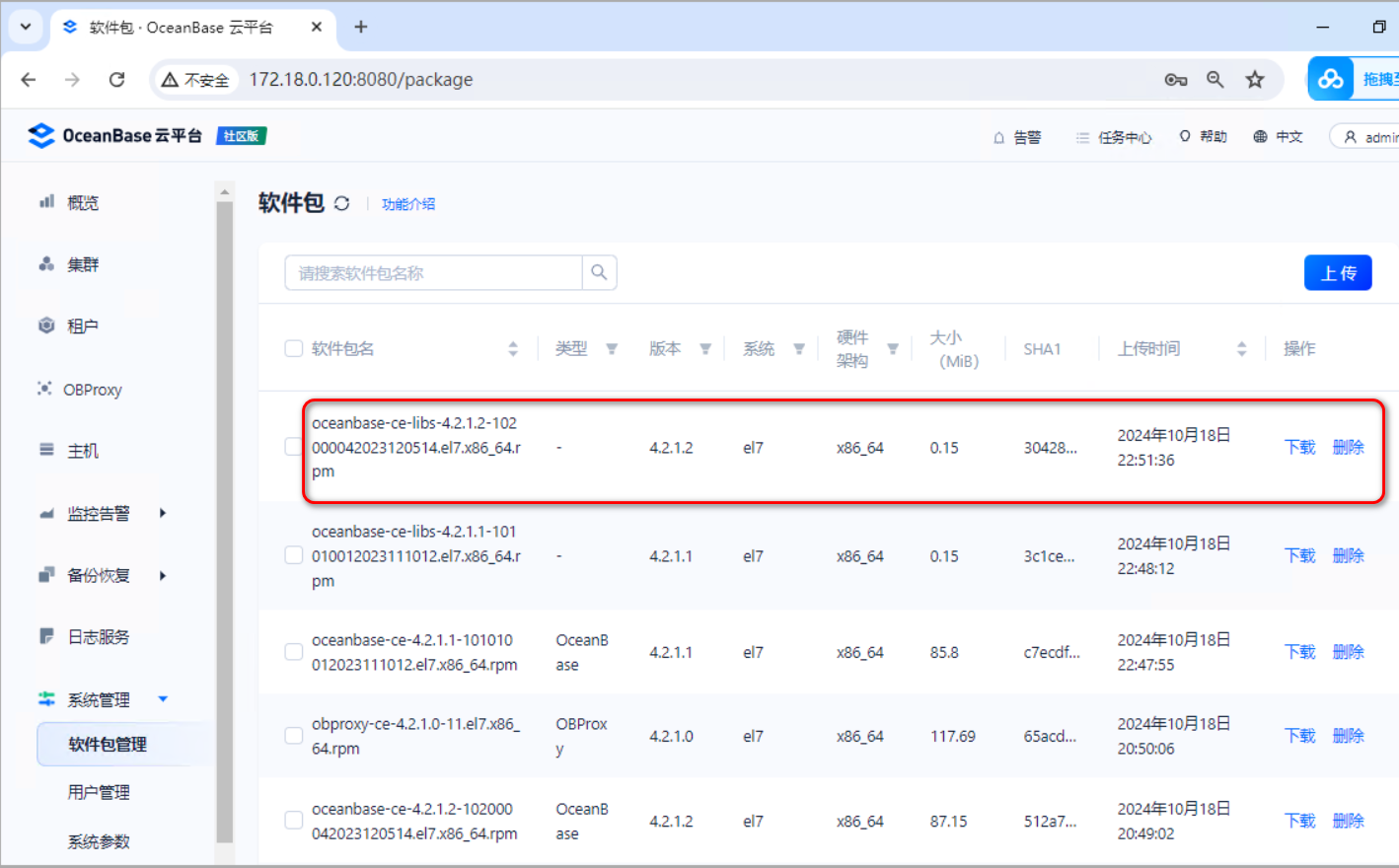The image size is (1399, 868).
Task: Expand the 监控告警 sidebar submenu
Action: point(163,513)
